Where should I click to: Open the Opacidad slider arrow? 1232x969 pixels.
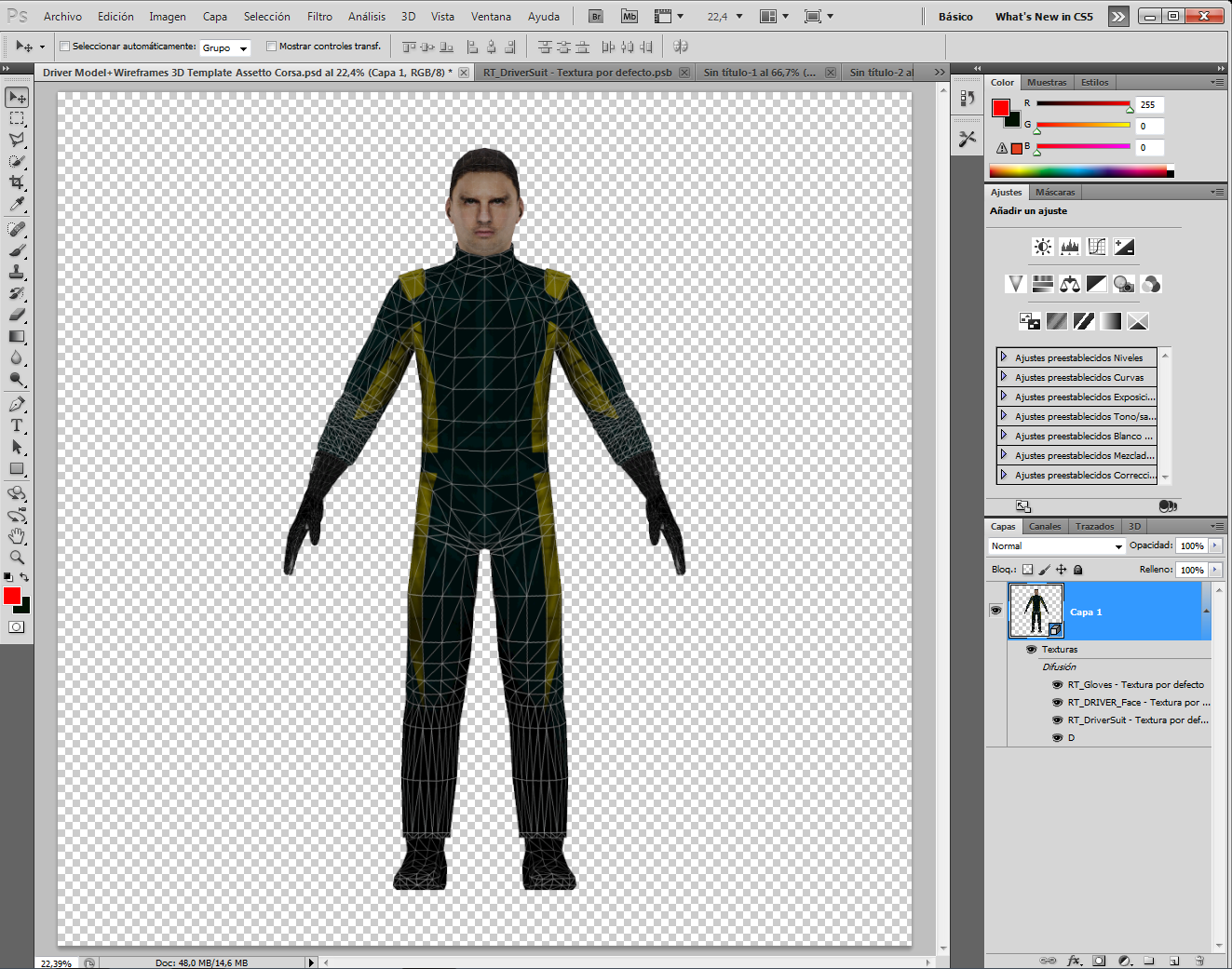point(1215,546)
